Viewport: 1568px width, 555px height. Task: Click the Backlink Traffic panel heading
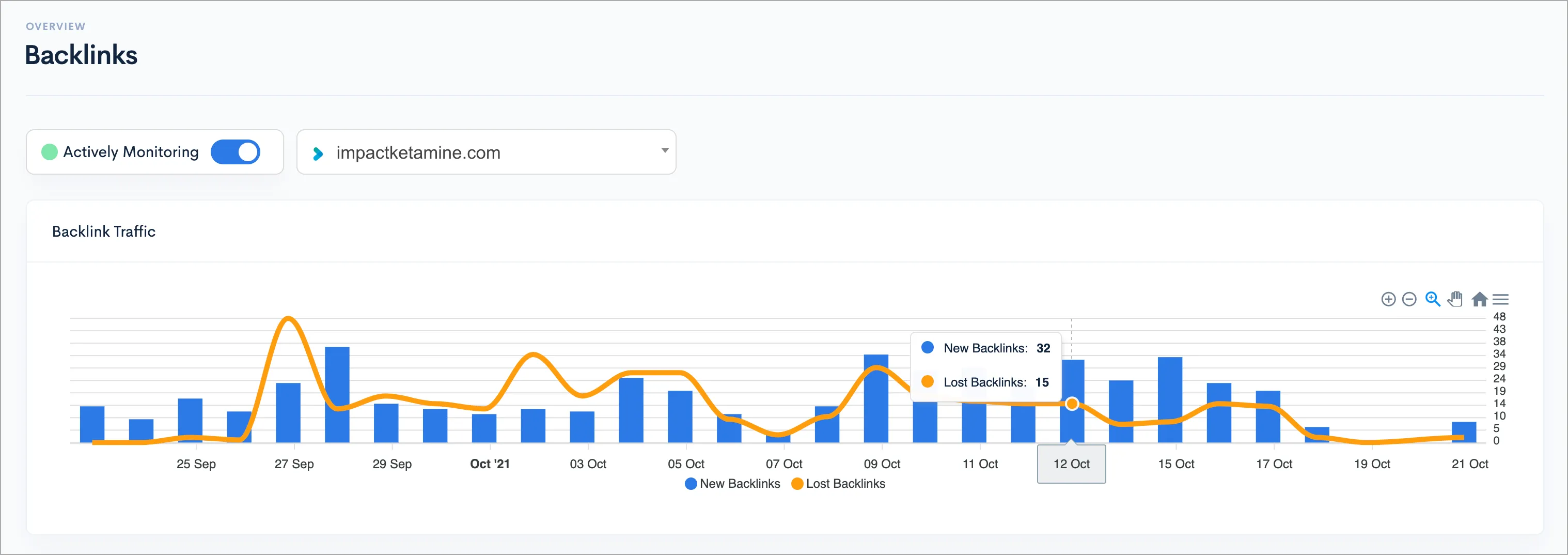[x=103, y=232]
